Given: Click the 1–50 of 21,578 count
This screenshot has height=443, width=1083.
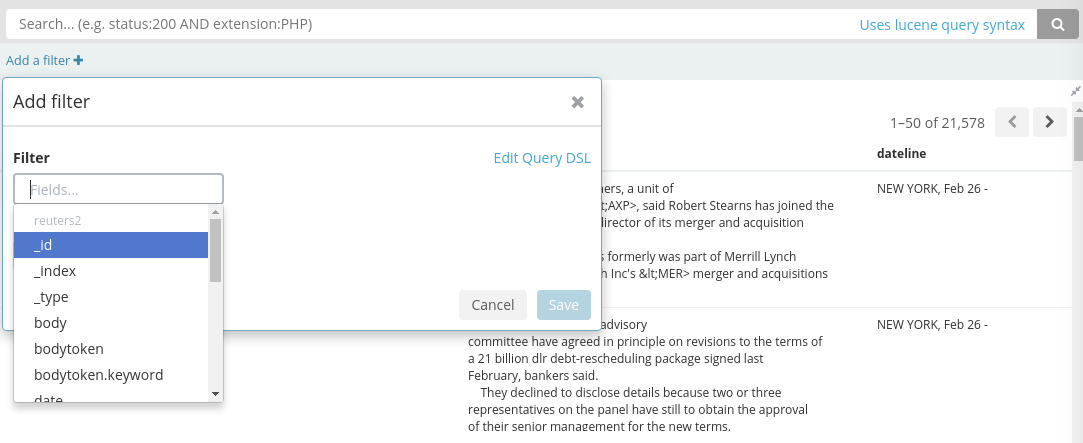Looking at the screenshot, I should coord(937,123).
